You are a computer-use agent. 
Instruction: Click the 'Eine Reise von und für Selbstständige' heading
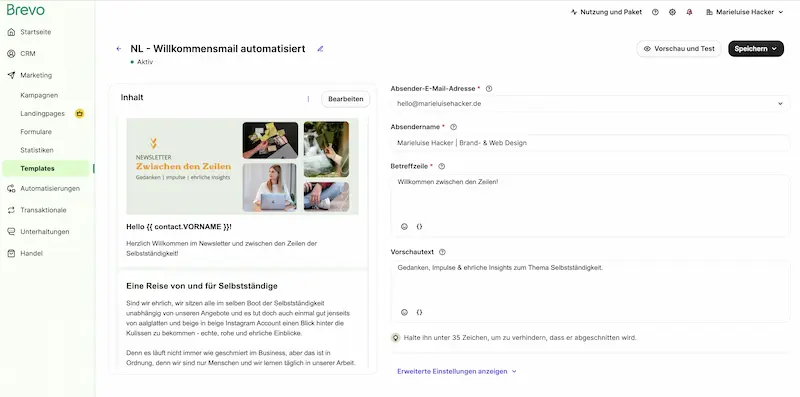point(202,286)
